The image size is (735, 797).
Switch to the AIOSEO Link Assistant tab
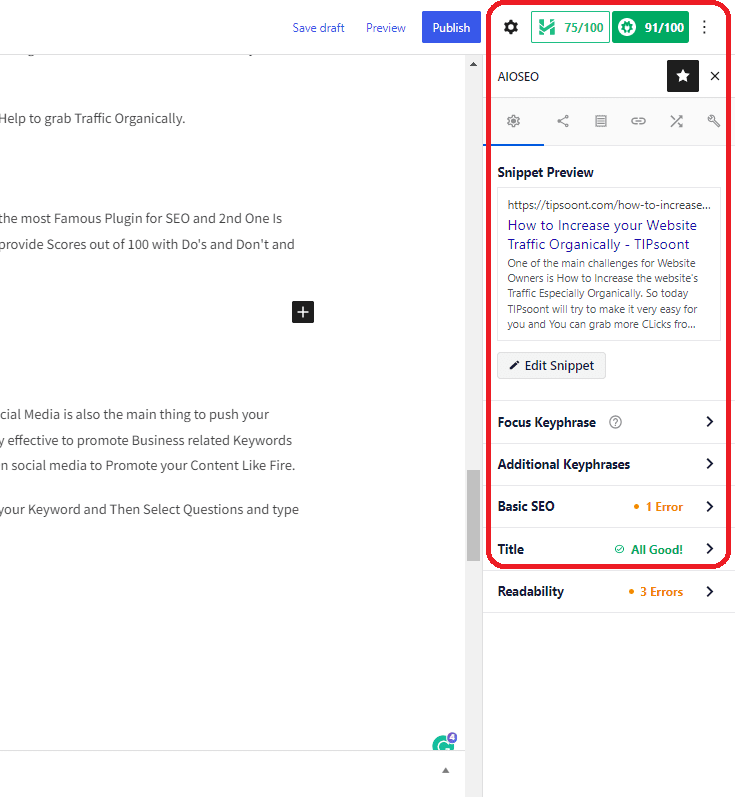pyautogui.click(x=638, y=121)
